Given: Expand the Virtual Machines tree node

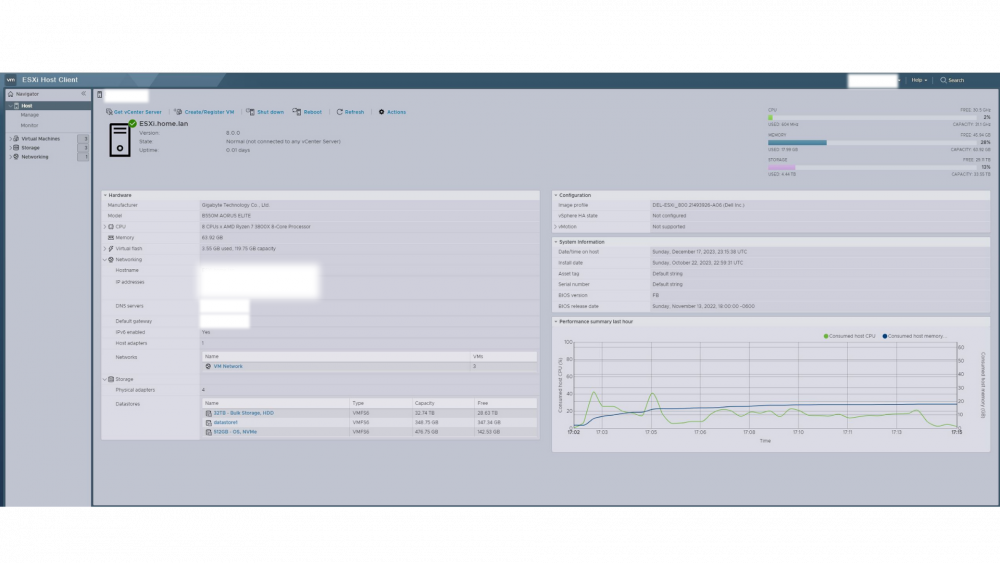Looking at the screenshot, I should pyautogui.click(x=10, y=138).
